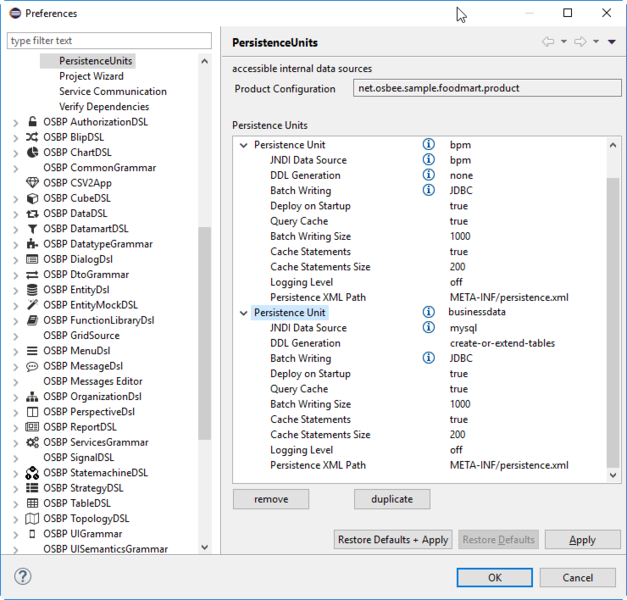Click the create-or-extend-tables DDL value
The width and height of the screenshot is (627, 600).
tap(502, 343)
